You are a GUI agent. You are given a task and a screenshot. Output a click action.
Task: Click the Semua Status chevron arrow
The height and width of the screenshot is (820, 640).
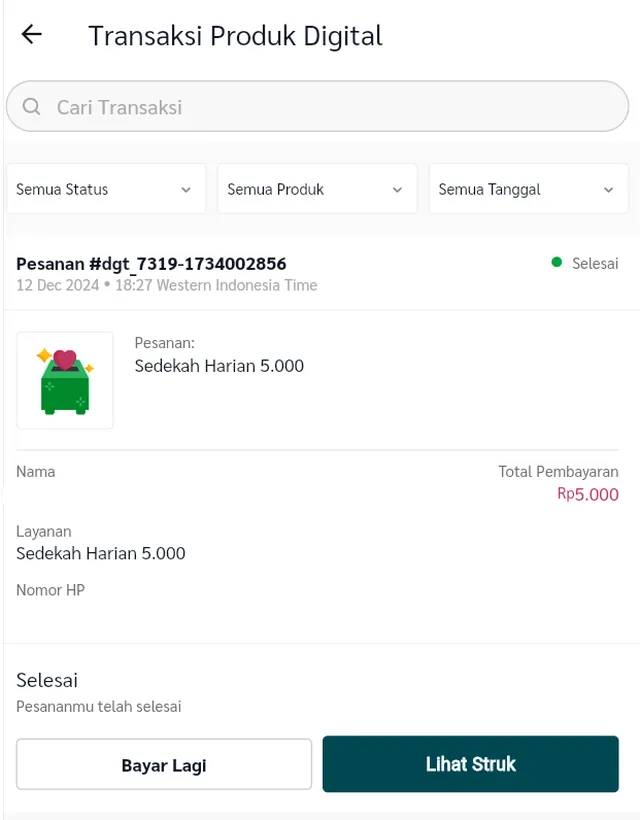(186, 190)
